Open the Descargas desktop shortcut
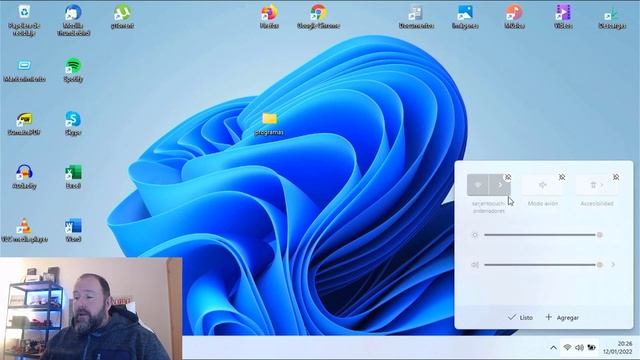This screenshot has height=360, width=640. coord(612,17)
